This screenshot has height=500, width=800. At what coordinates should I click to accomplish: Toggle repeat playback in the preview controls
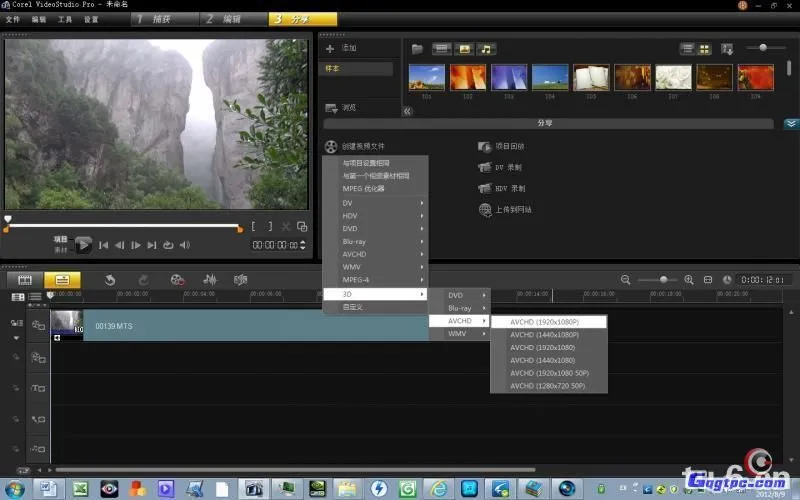click(168, 245)
